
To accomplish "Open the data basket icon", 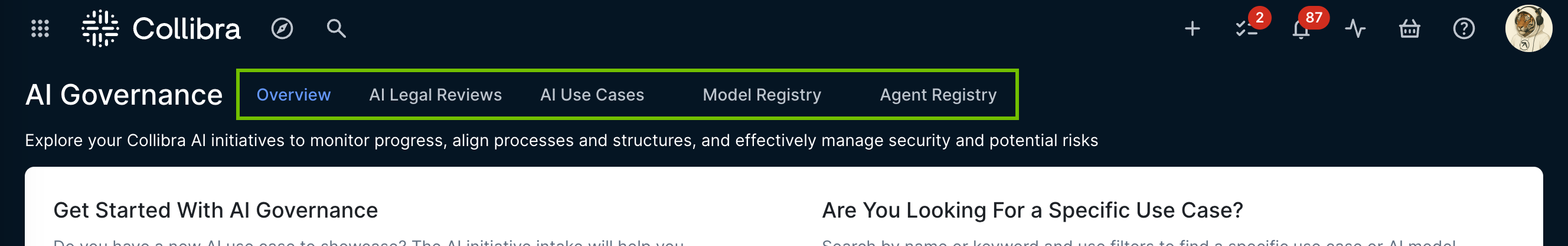I will point(1409,29).
